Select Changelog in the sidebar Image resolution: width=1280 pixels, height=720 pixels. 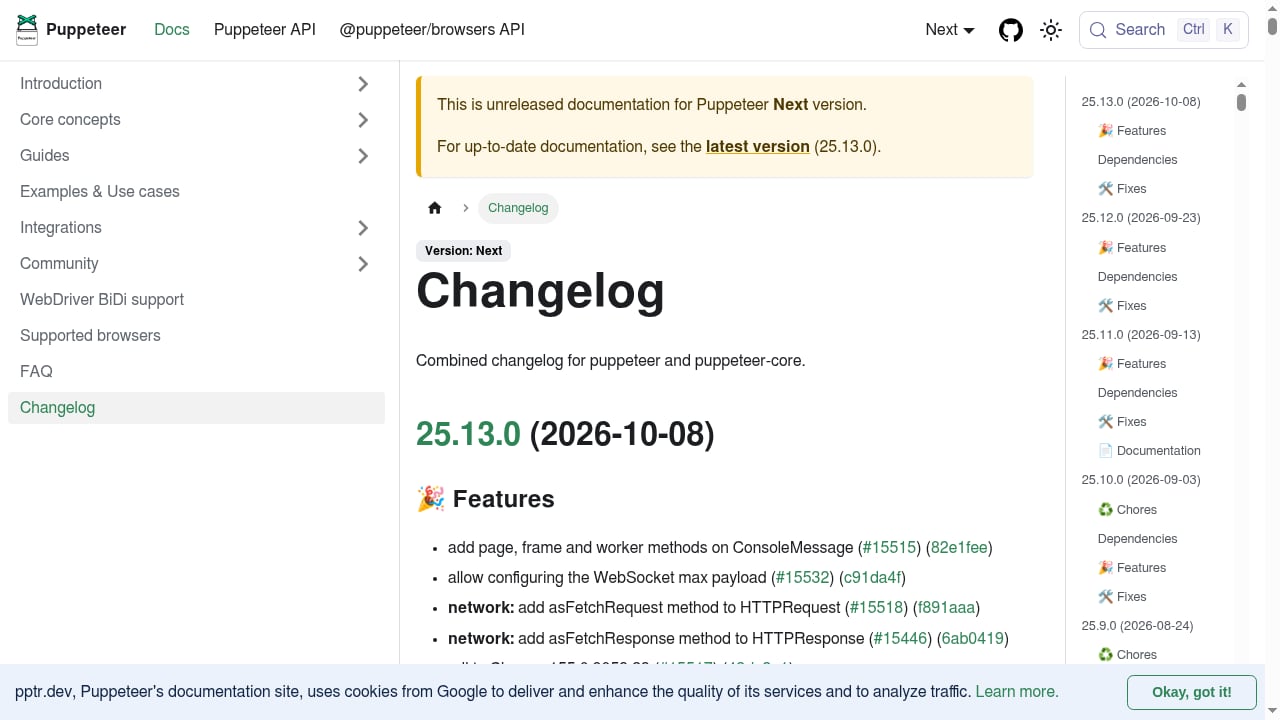[x=196, y=408]
